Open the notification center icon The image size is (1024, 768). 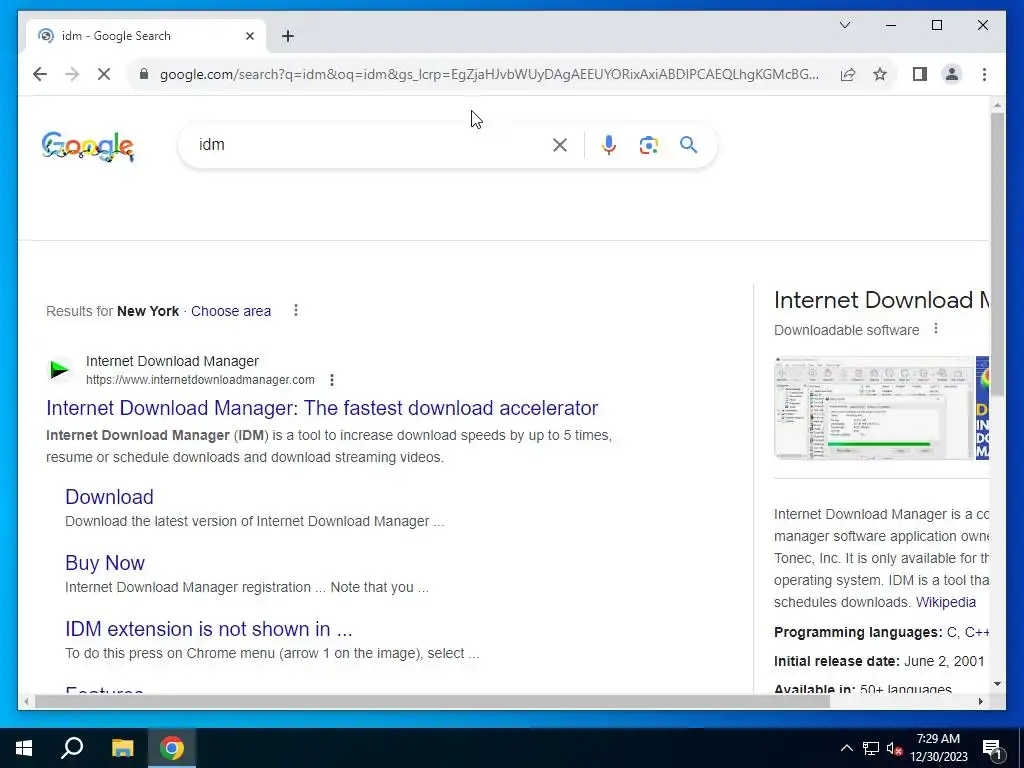[992, 748]
